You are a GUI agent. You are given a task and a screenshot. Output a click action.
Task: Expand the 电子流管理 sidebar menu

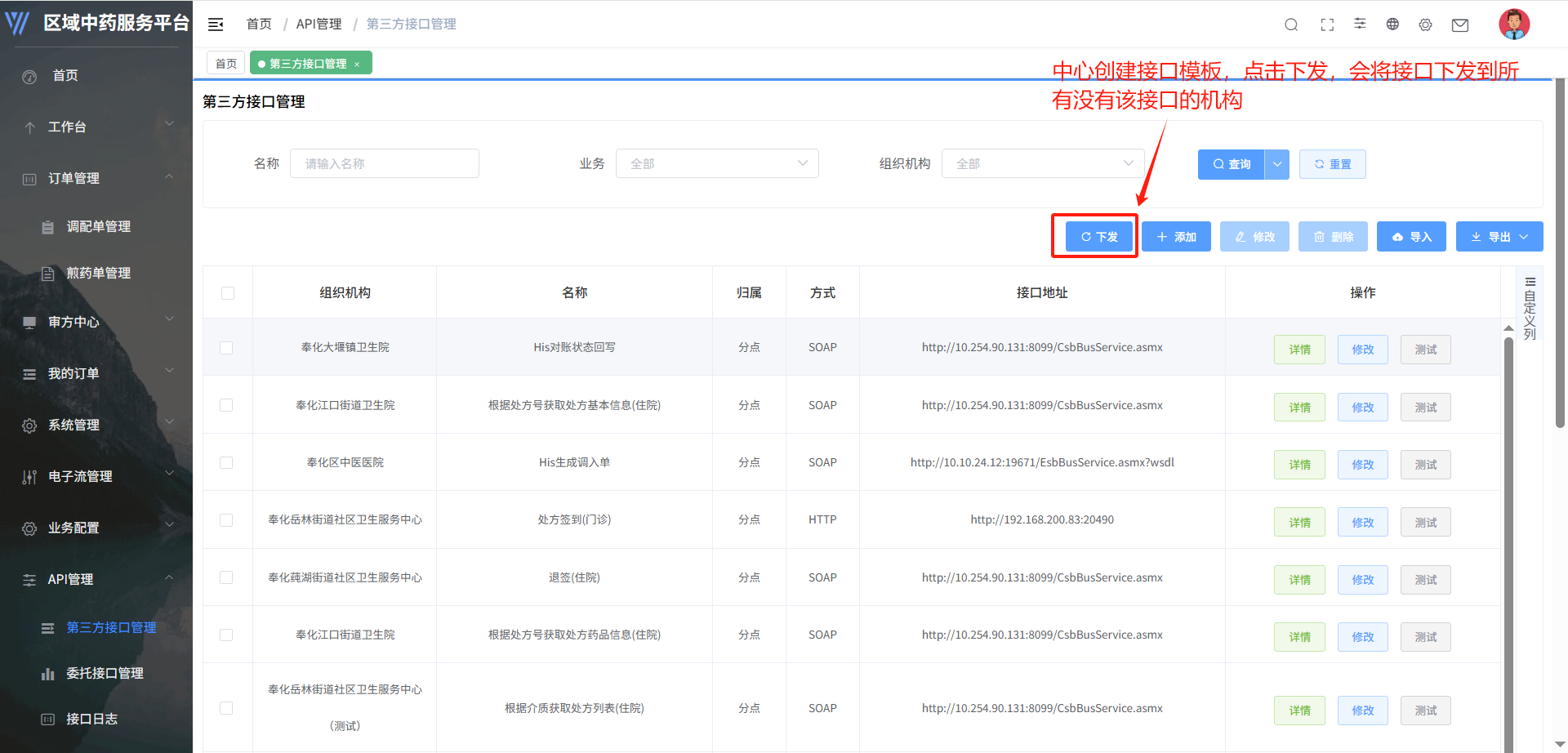(x=170, y=474)
